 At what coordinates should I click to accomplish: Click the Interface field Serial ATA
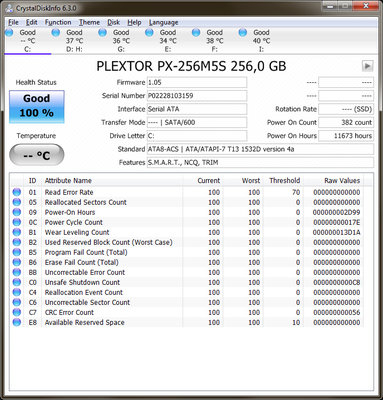[197, 109]
